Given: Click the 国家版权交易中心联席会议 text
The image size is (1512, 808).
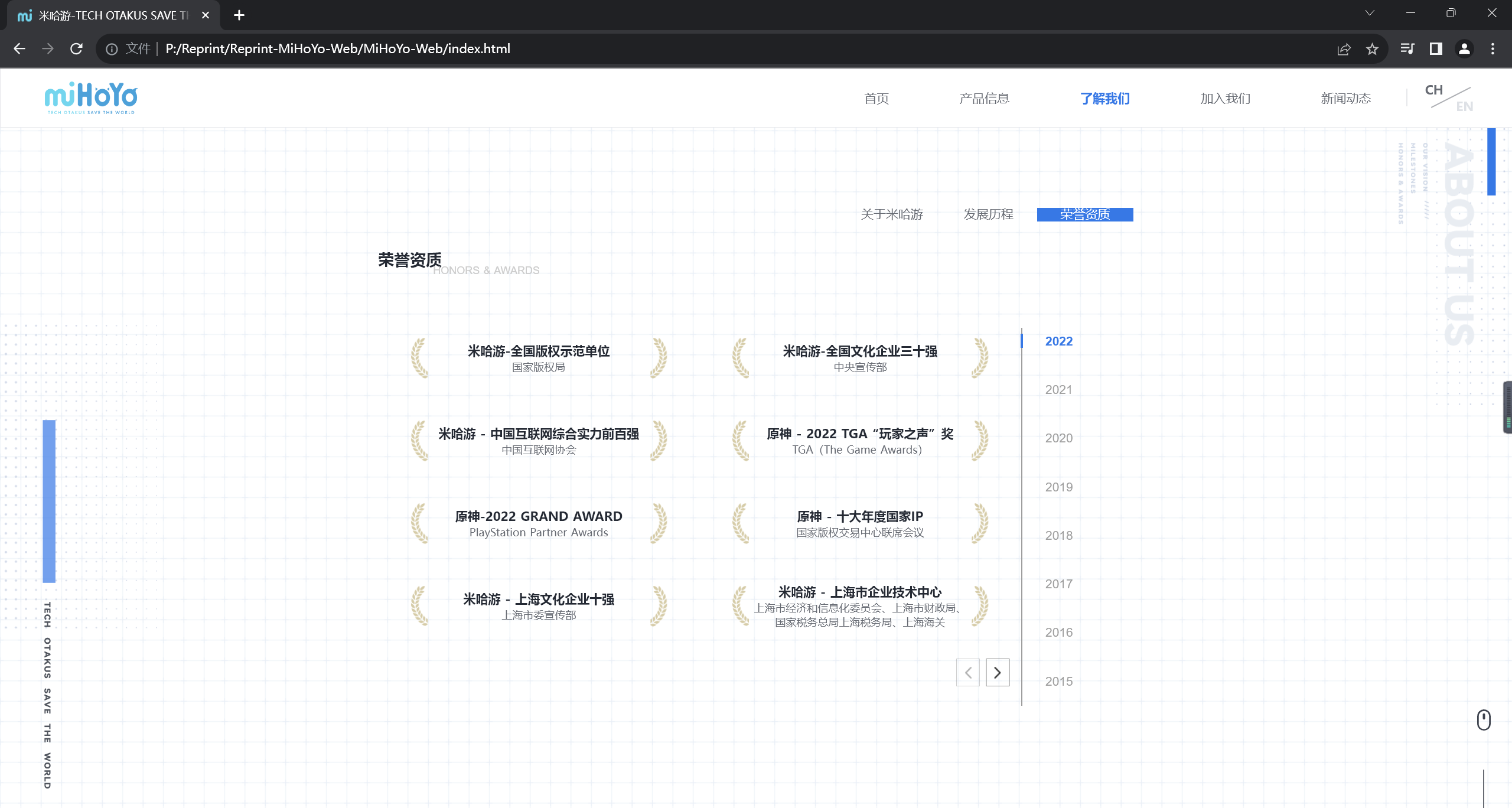Looking at the screenshot, I should coord(860,533).
